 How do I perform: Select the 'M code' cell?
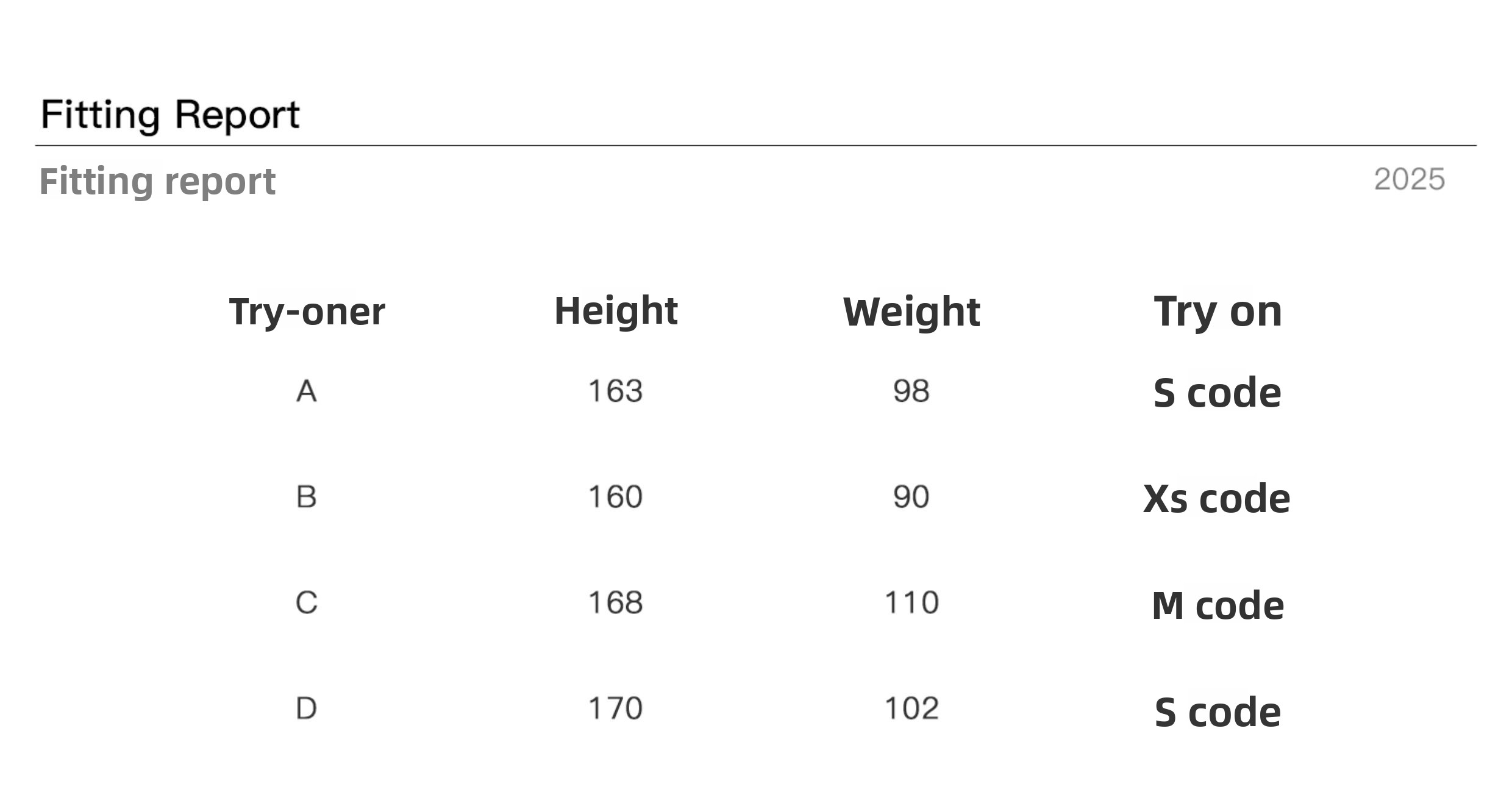[1218, 605]
